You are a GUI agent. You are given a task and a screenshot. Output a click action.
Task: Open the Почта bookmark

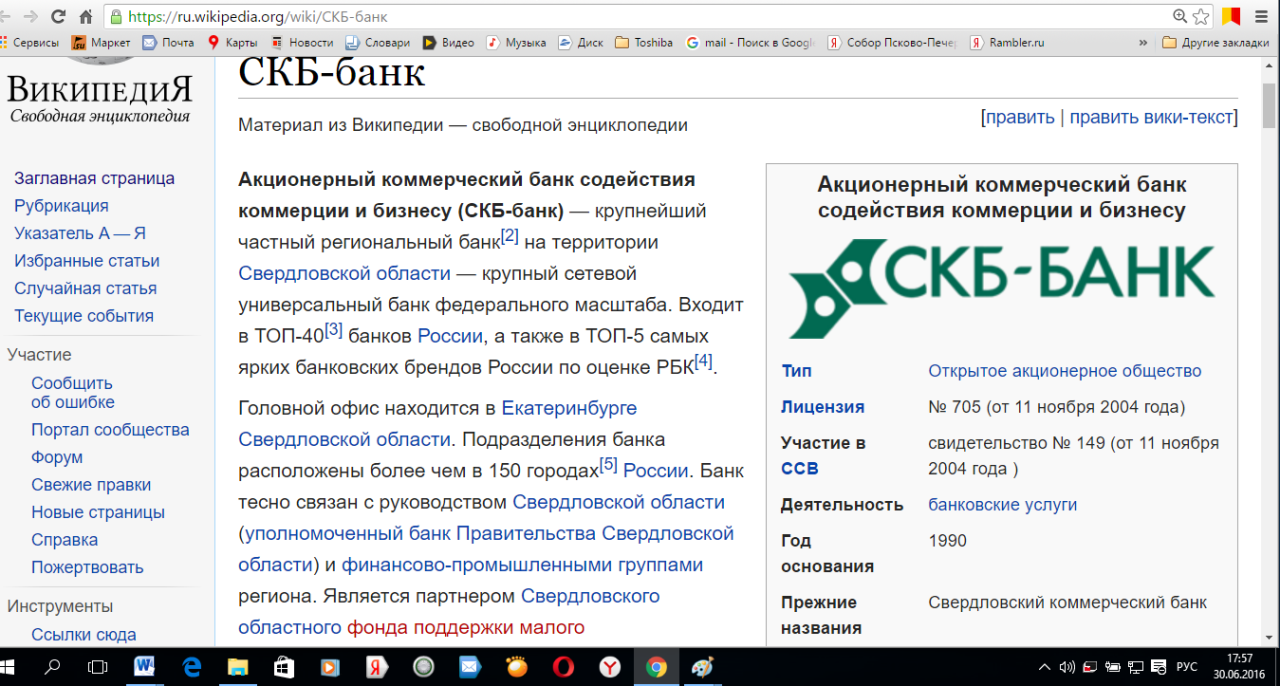tap(168, 43)
